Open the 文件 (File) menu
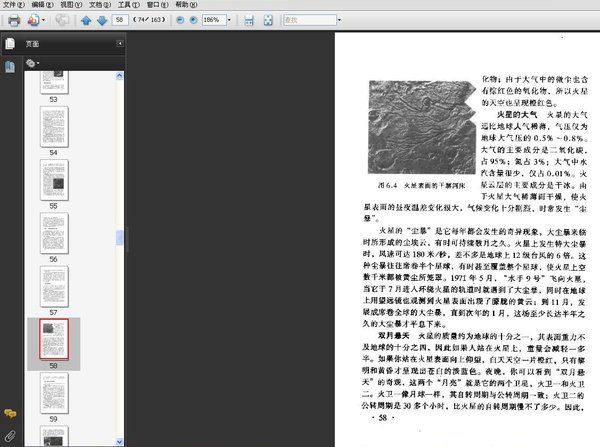Viewport: 600px width, 447px height. (x=13, y=5)
